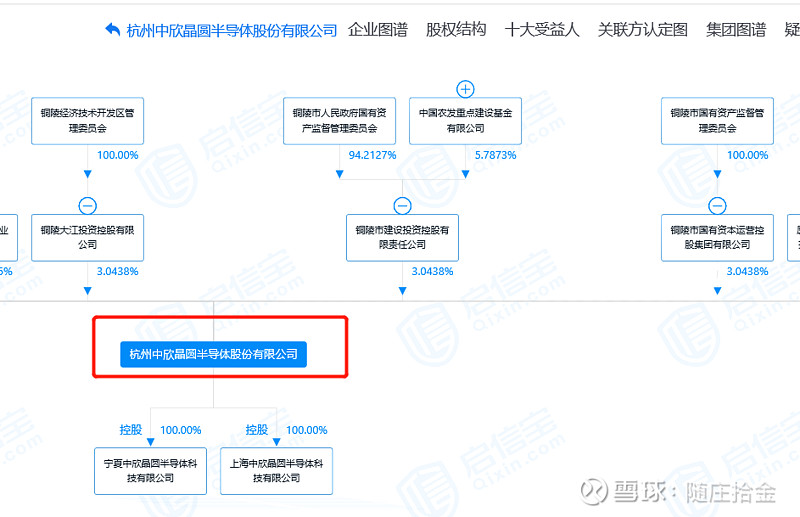Click central blue node 杭州中欣晶圆半导体股份有限公司
This screenshot has width=800, height=517.
[213, 354]
